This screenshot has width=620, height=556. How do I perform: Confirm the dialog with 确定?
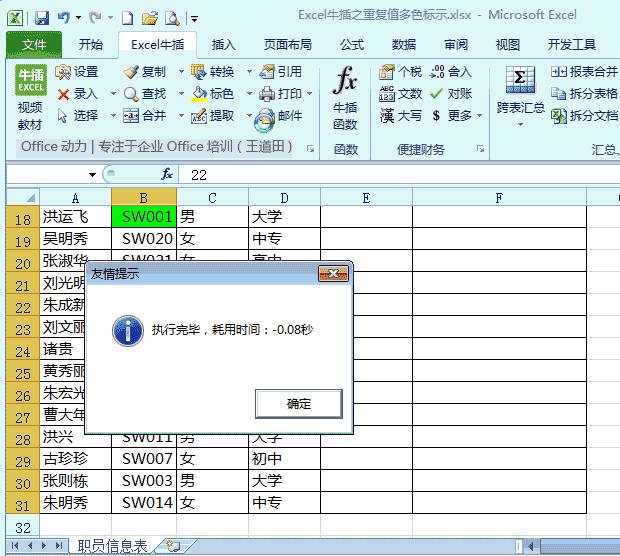(x=299, y=404)
